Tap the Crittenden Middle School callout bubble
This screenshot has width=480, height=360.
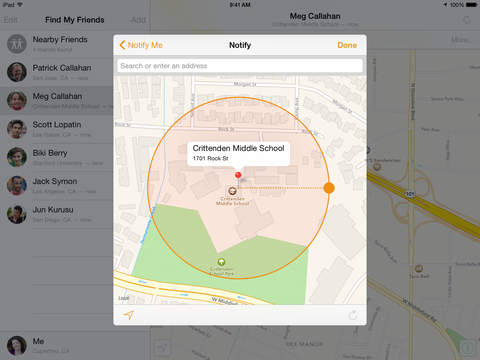[238, 154]
